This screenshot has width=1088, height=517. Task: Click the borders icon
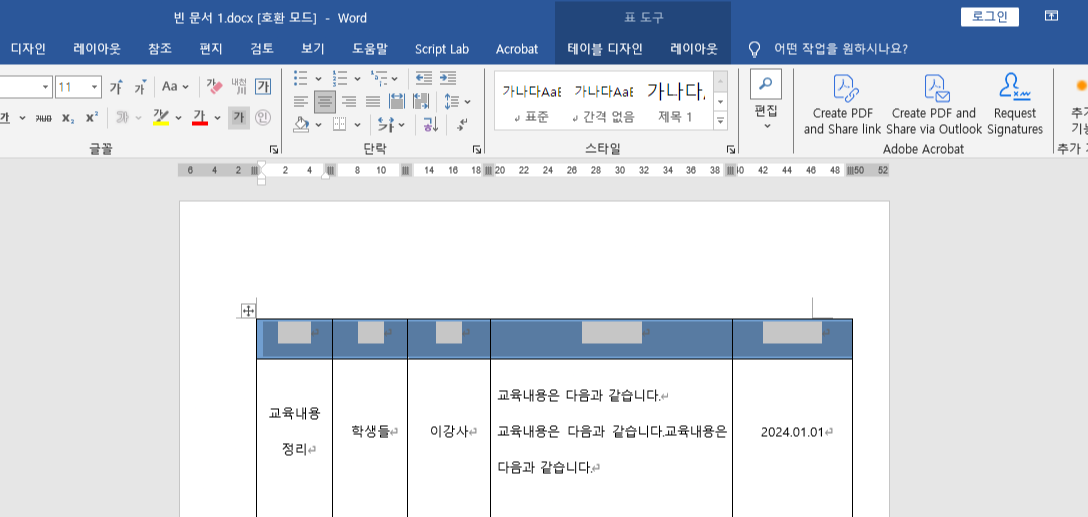[x=339, y=125]
